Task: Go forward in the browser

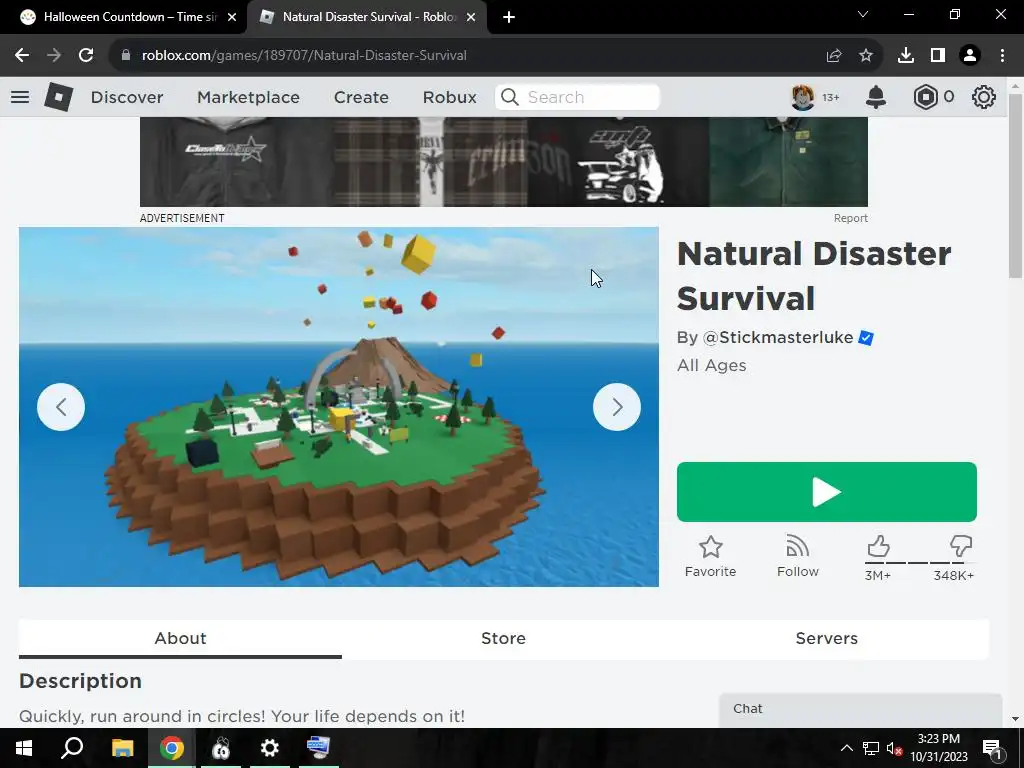Action: pos(54,56)
